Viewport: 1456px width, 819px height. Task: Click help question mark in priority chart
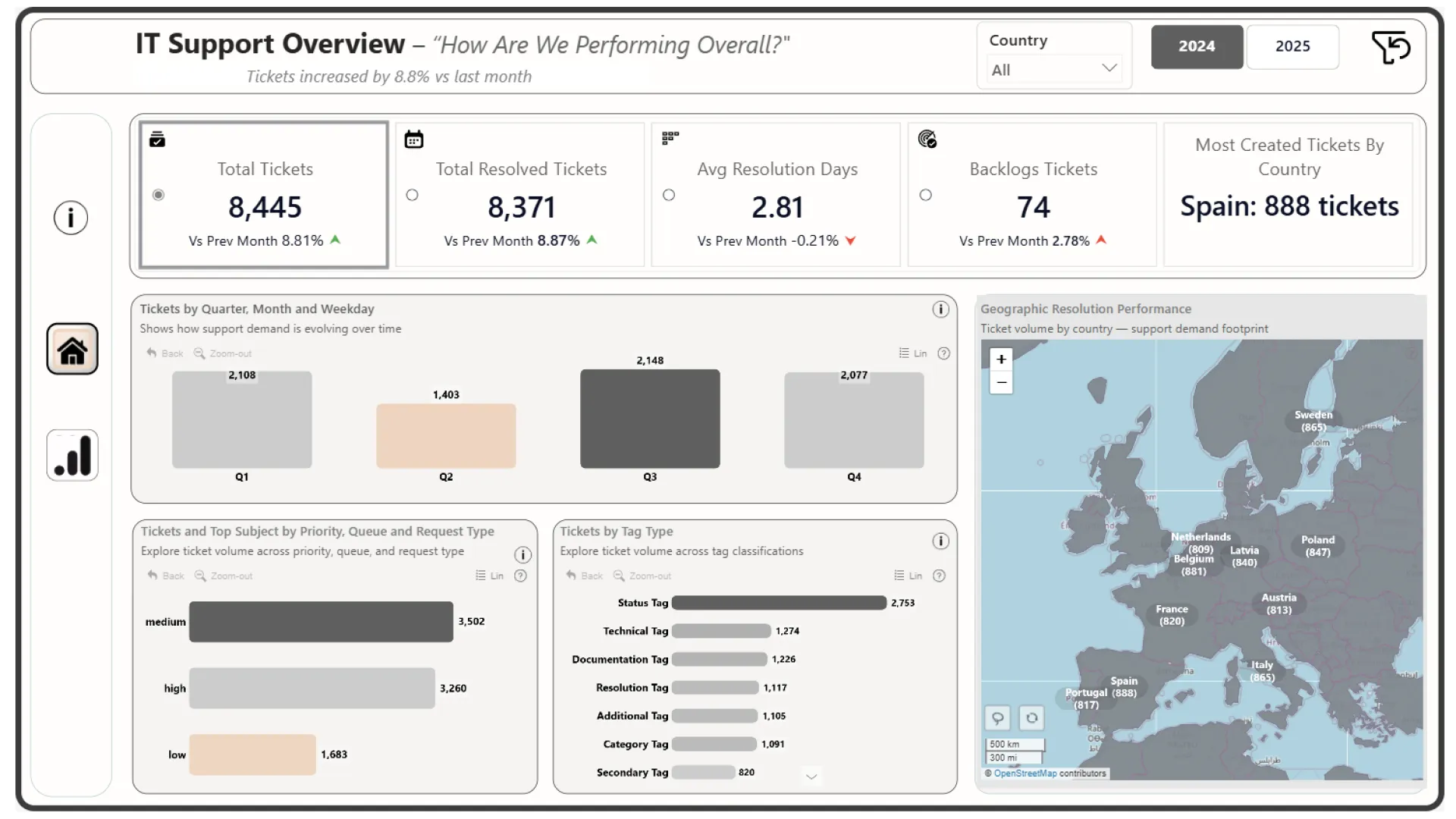520,576
